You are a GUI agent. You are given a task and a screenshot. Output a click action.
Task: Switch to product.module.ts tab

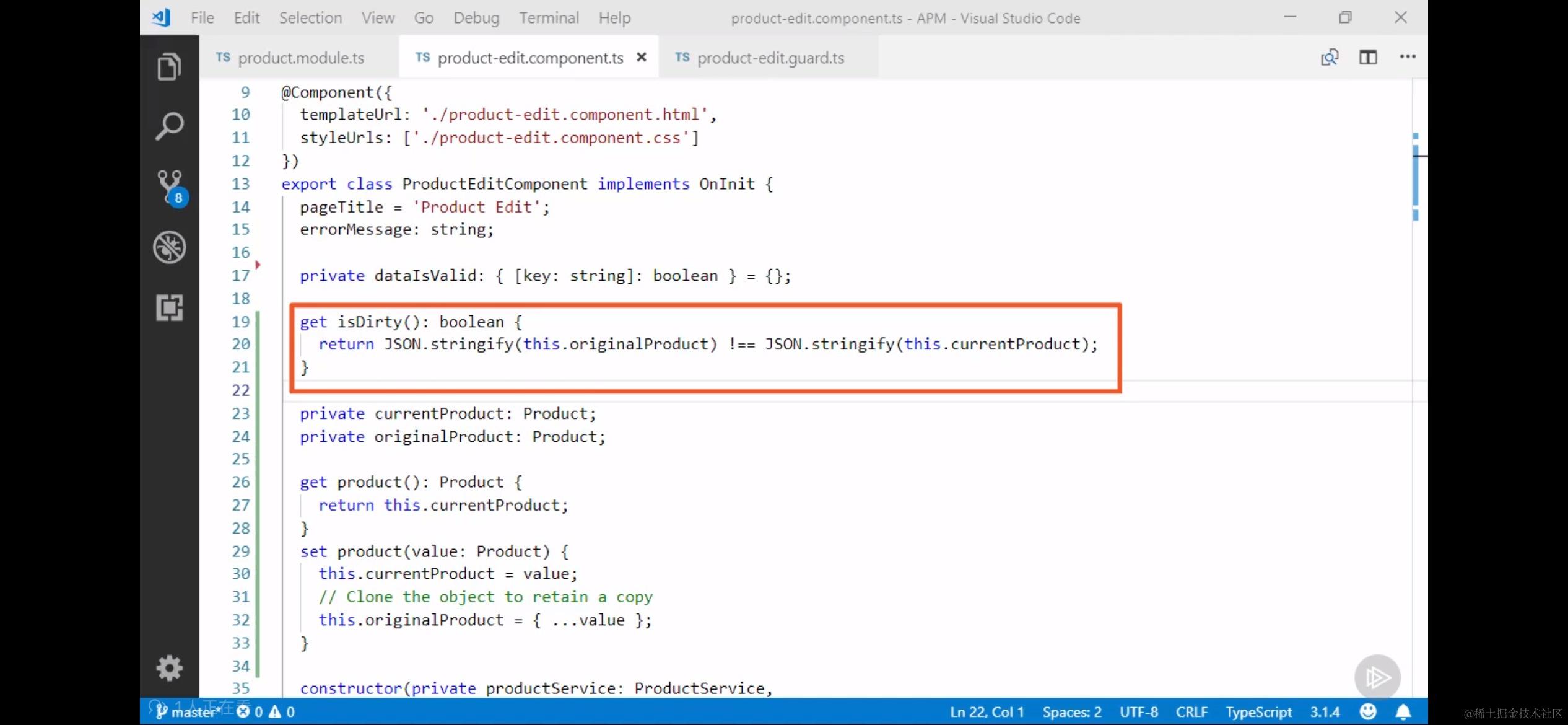pyautogui.click(x=300, y=58)
